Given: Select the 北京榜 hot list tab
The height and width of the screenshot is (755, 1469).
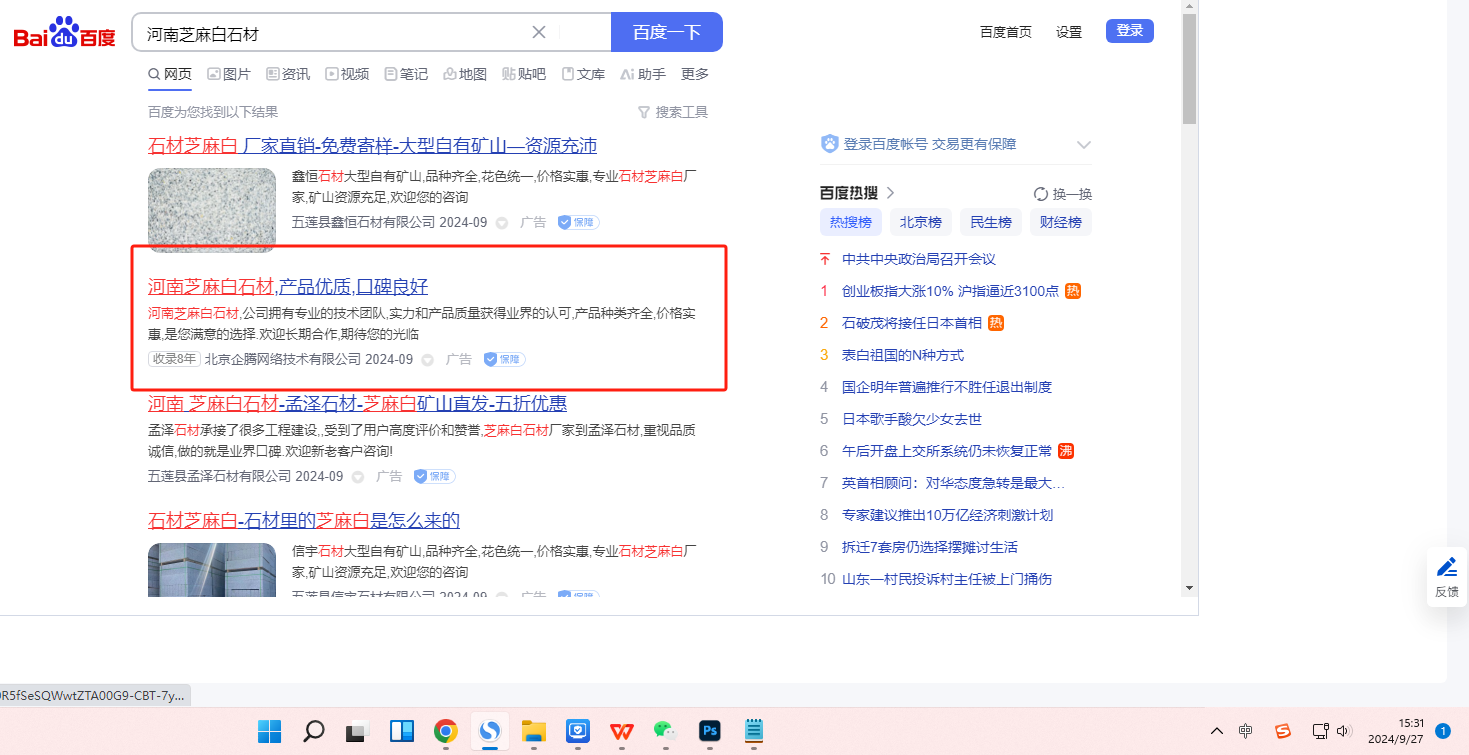Looking at the screenshot, I should click(x=920, y=222).
